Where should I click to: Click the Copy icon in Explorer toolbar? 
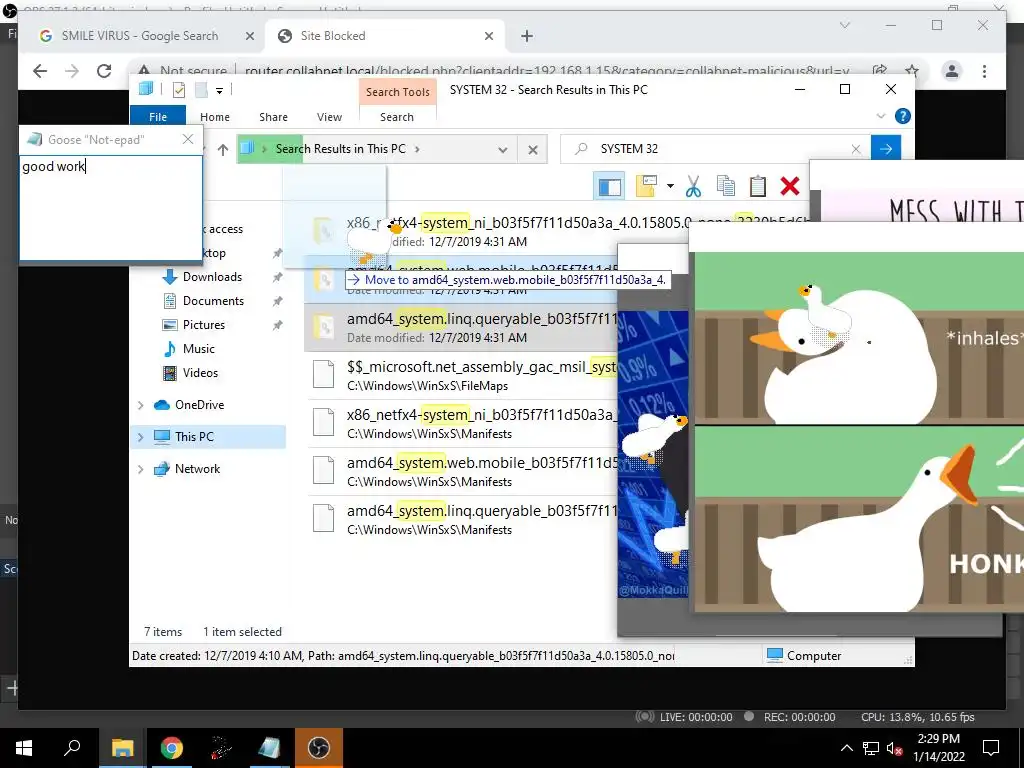[x=726, y=187]
